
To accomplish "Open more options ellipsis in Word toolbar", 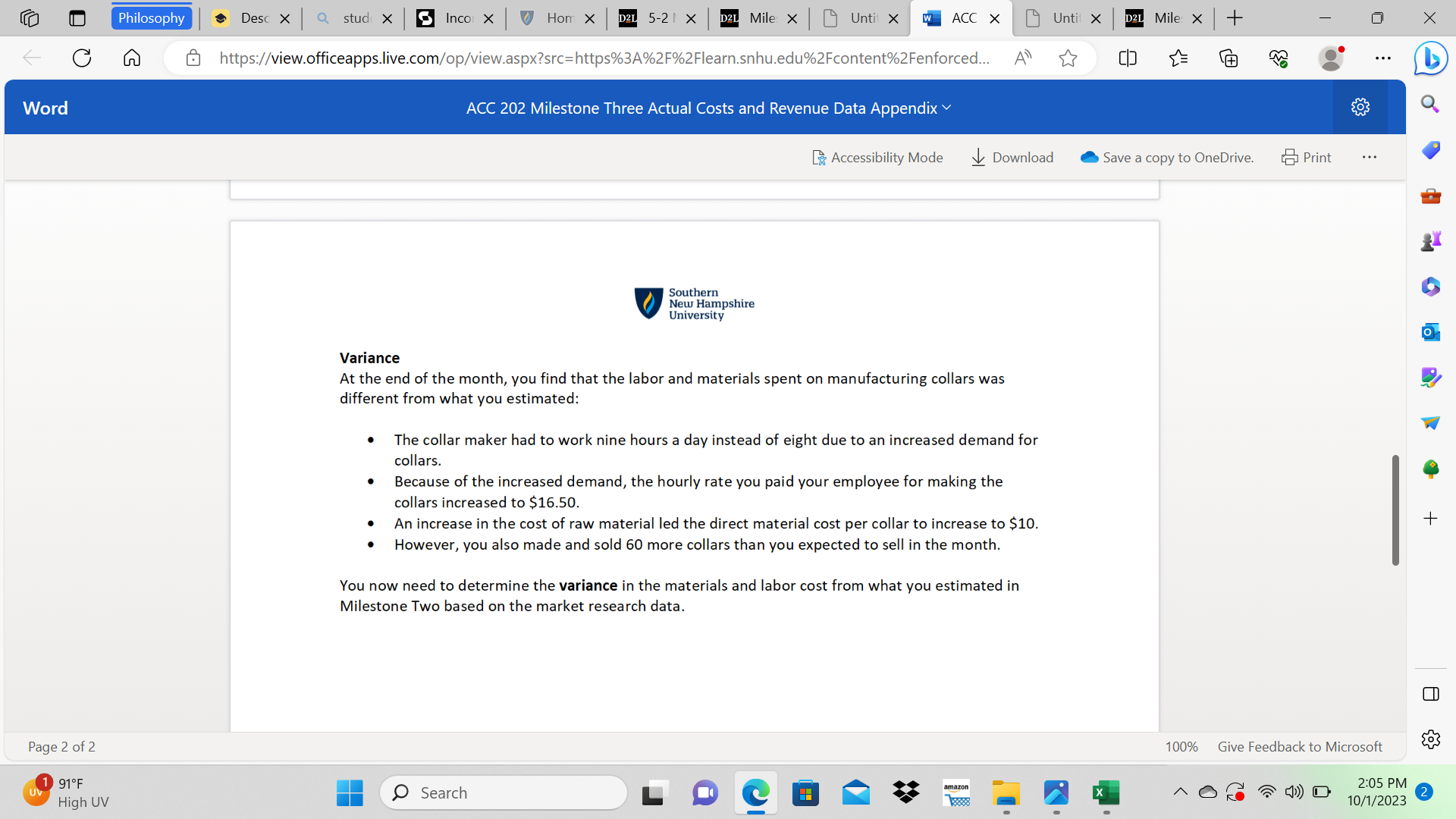I will click(x=1369, y=157).
